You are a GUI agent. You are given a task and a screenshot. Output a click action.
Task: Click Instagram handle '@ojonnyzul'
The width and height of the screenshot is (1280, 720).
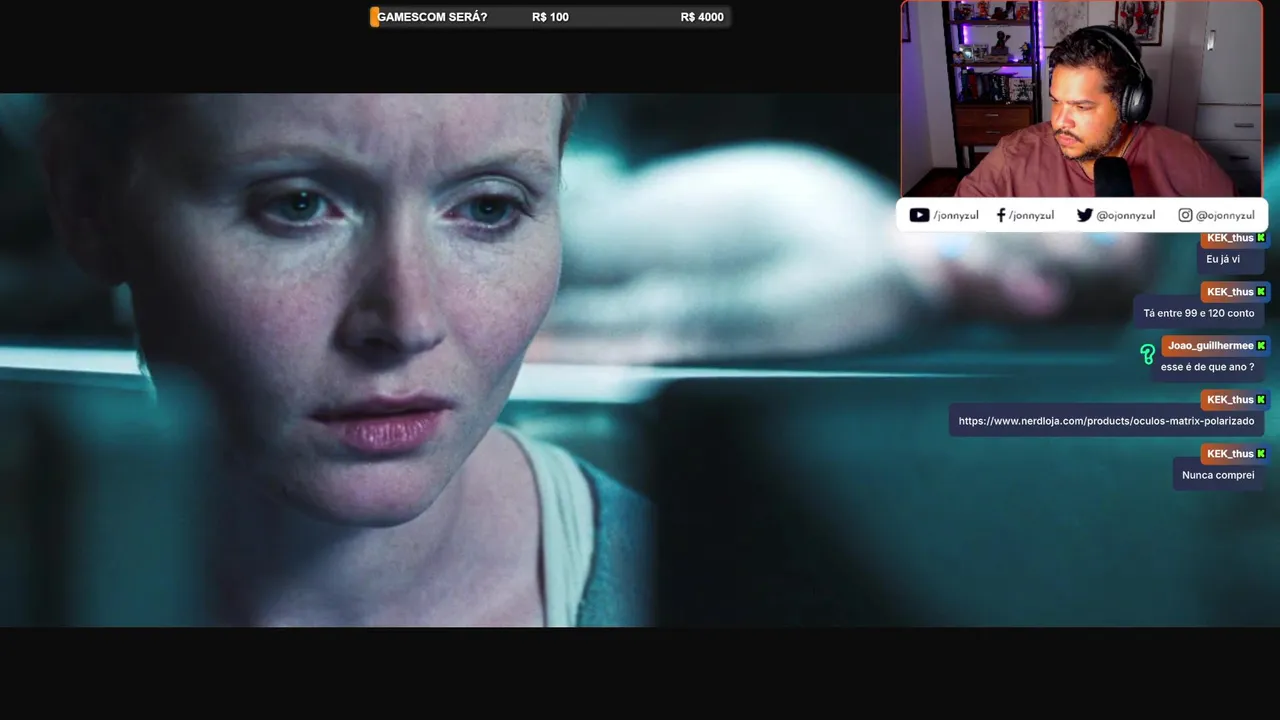(x=1225, y=215)
